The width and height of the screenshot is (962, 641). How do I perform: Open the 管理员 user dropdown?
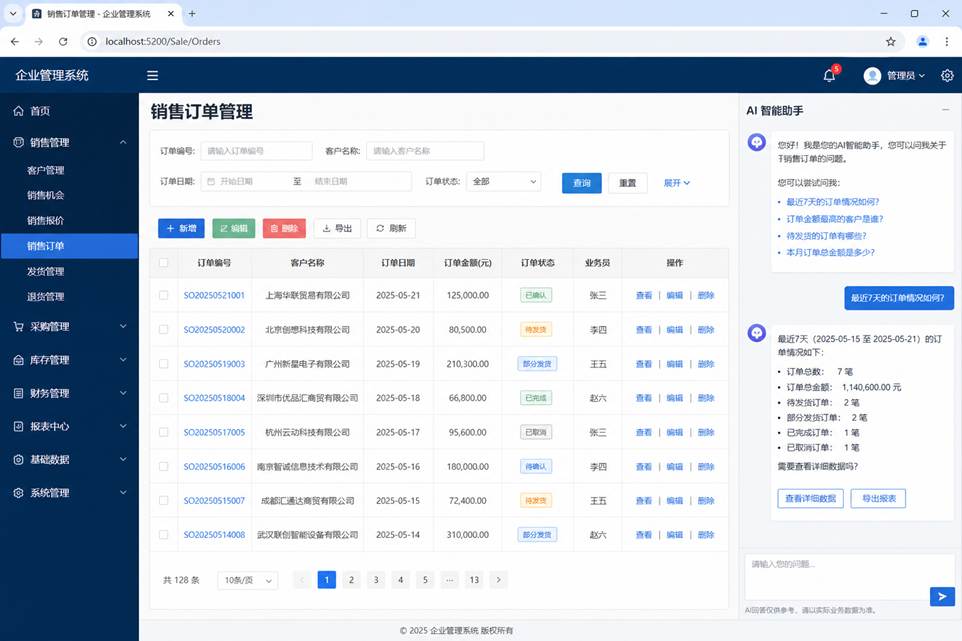point(906,75)
